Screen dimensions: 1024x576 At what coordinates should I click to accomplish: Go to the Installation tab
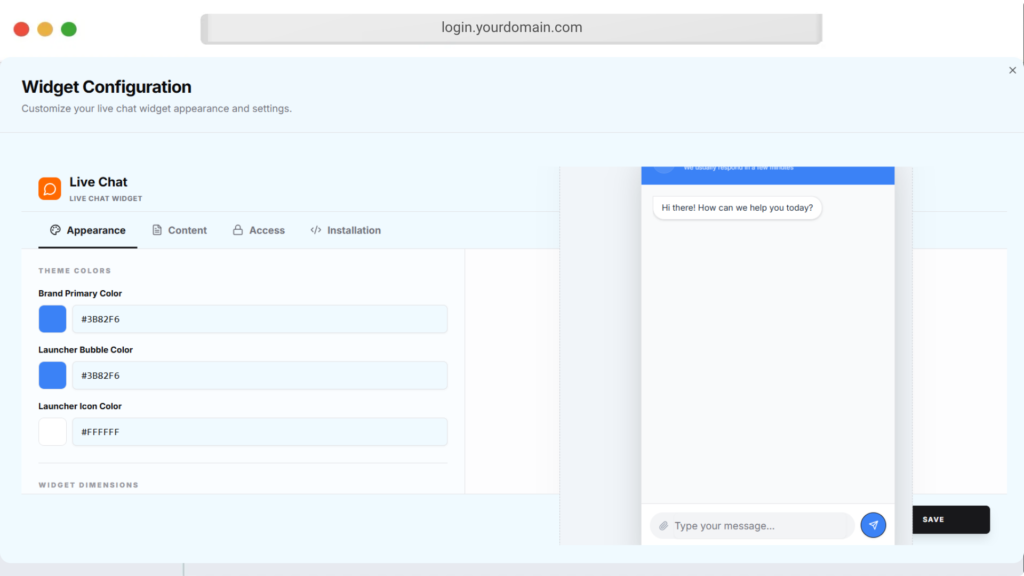click(345, 230)
